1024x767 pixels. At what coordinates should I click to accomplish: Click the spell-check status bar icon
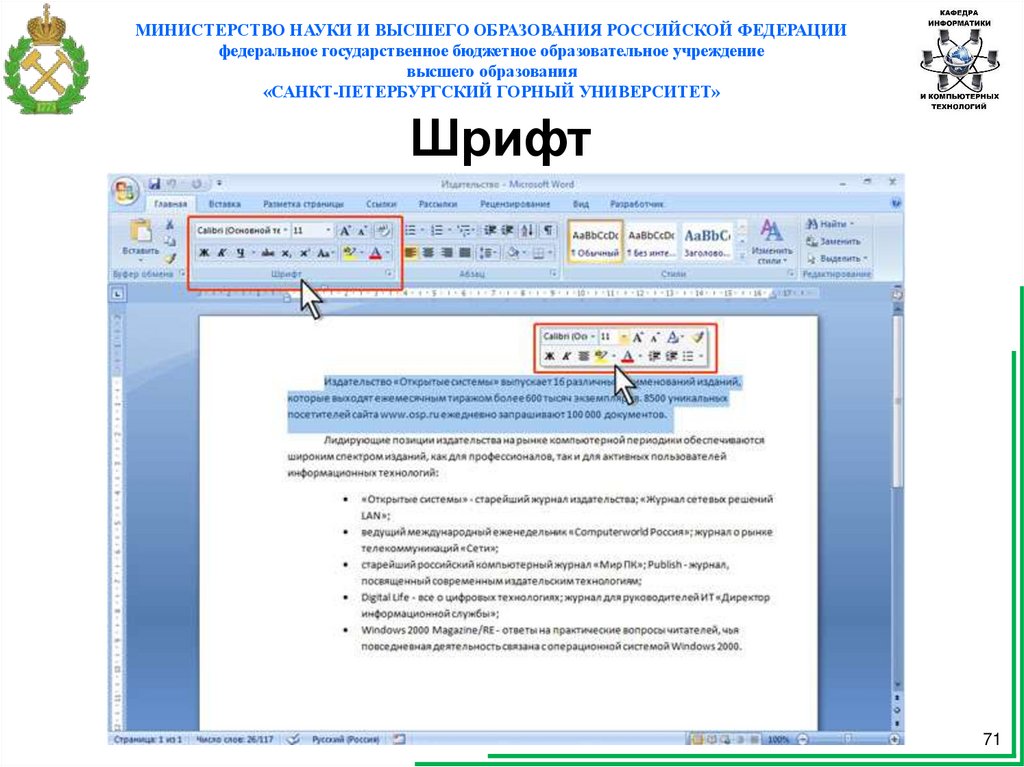[294, 740]
